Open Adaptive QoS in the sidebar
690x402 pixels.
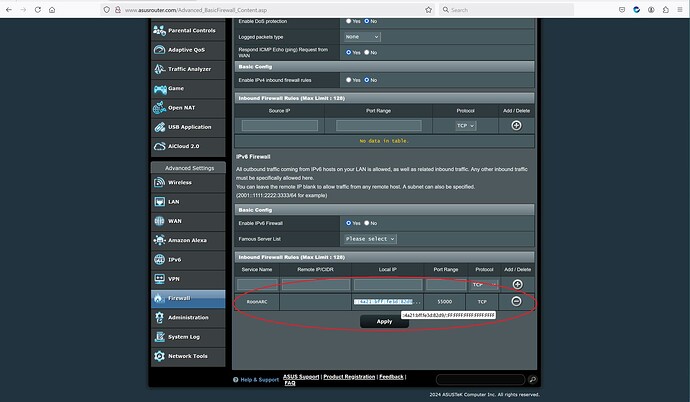tap(188, 50)
